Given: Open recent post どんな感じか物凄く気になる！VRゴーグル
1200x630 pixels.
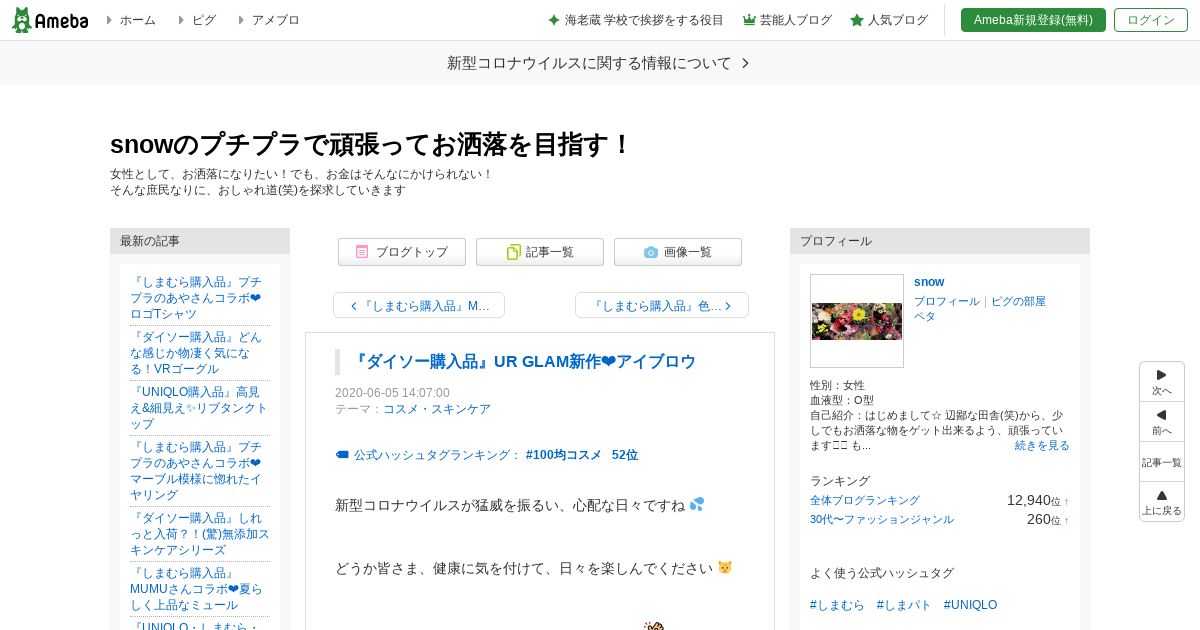Looking at the screenshot, I should tap(196, 353).
